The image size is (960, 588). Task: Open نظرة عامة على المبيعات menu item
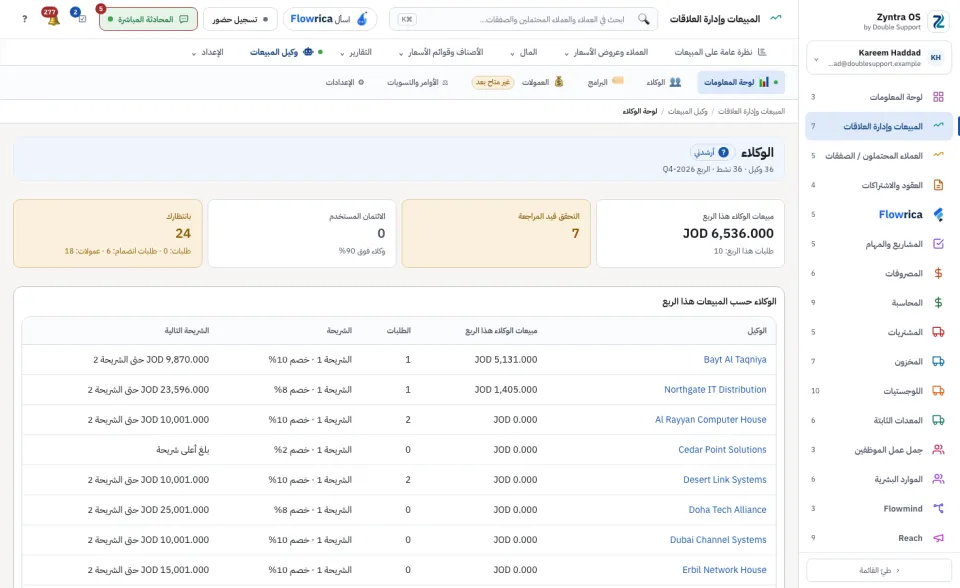point(721,53)
